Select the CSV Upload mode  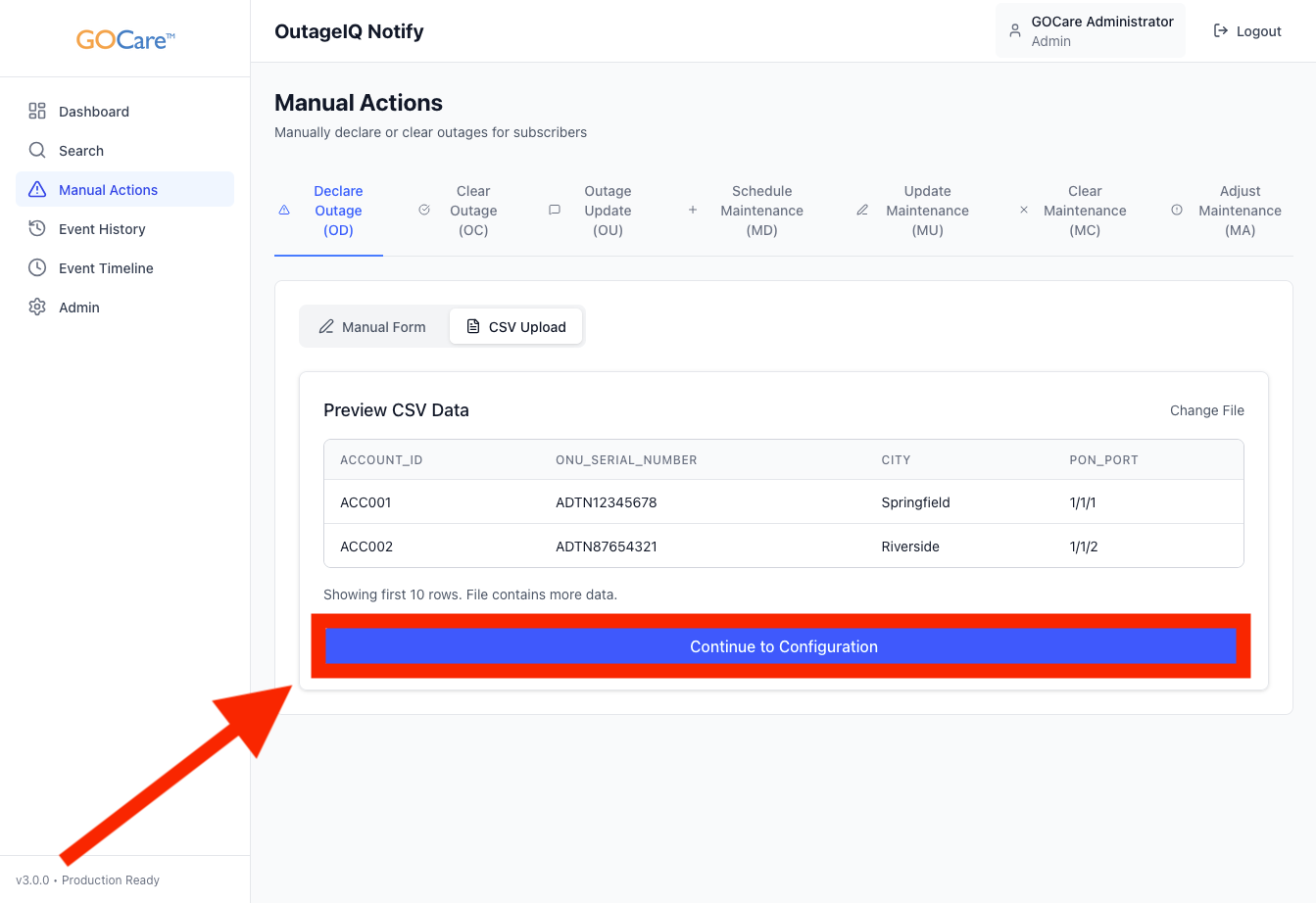(516, 327)
